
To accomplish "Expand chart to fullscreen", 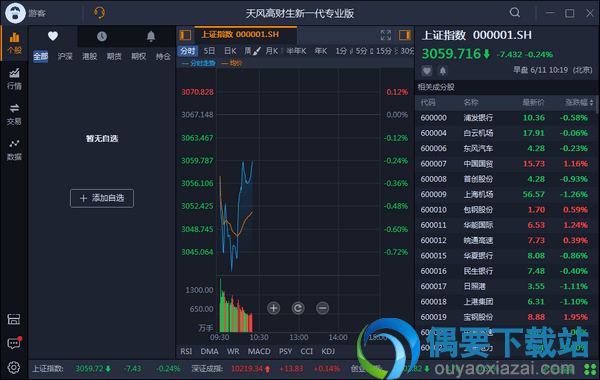I will [386, 35].
